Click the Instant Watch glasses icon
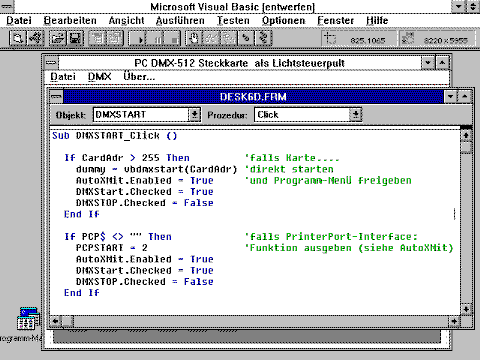480x360 pixels. [x=211, y=38]
